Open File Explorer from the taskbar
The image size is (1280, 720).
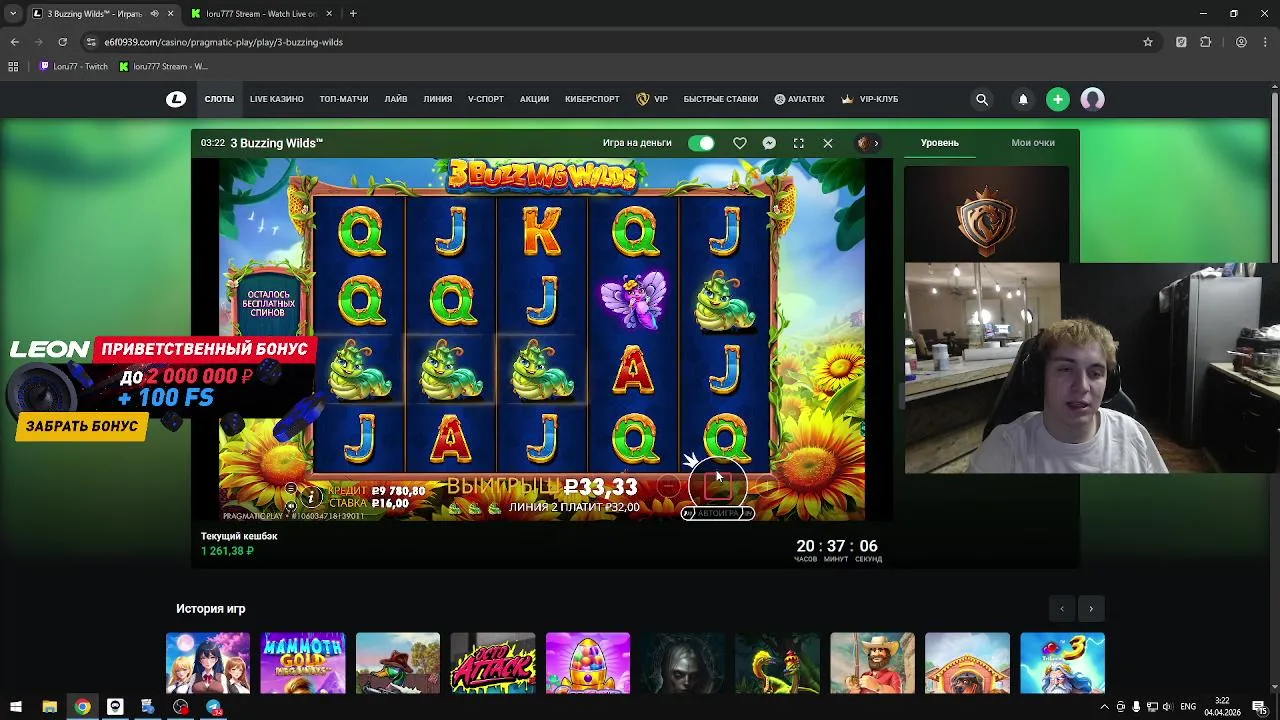click(x=49, y=707)
